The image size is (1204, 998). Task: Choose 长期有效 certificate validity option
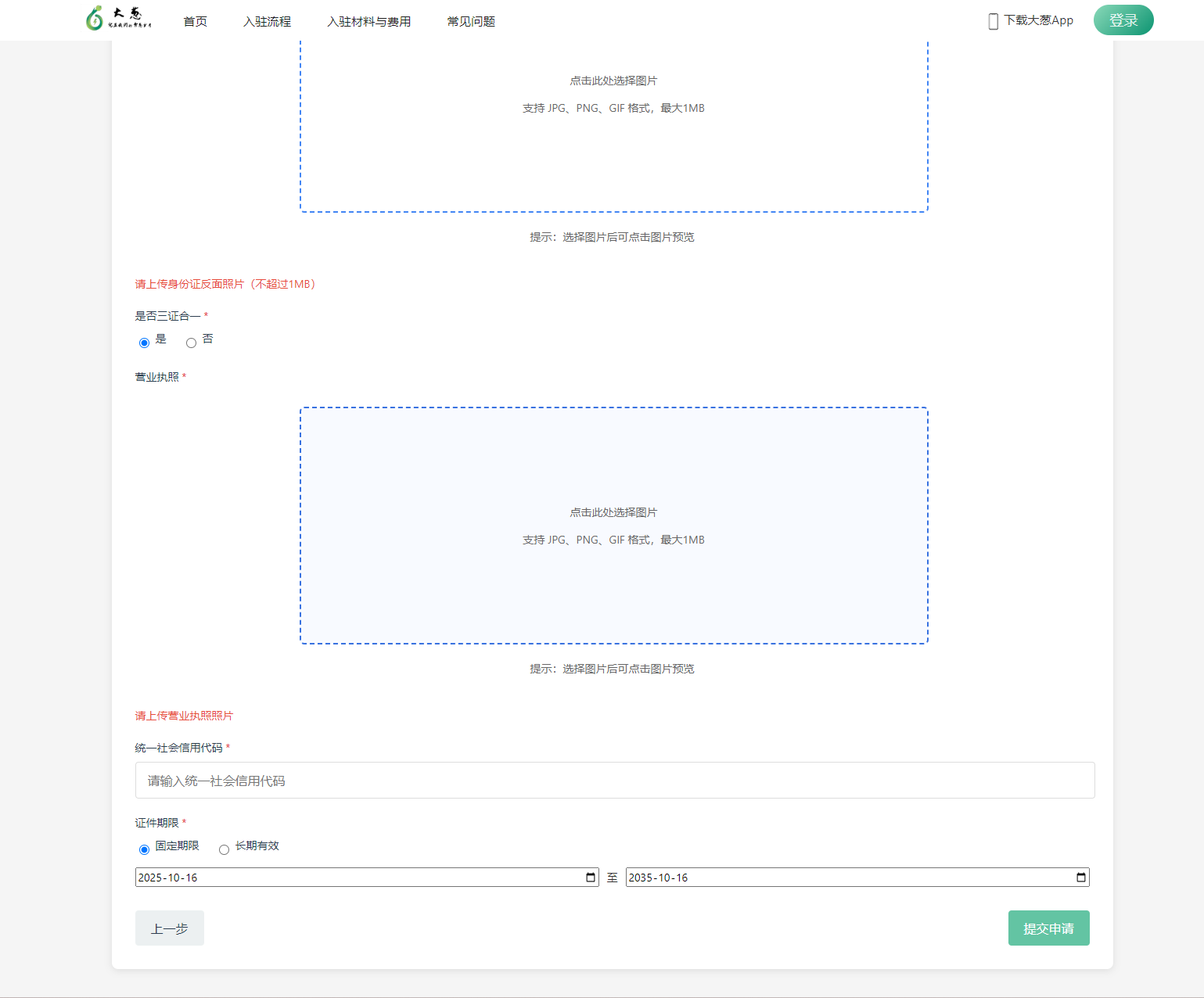[x=224, y=849]
